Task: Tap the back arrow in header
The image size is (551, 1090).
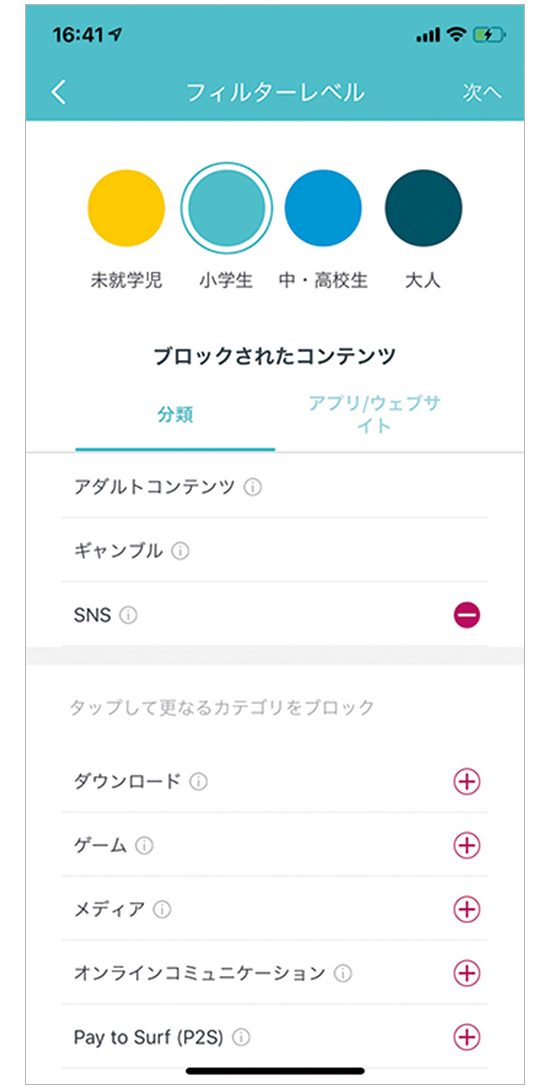Action: pos(59,92)
